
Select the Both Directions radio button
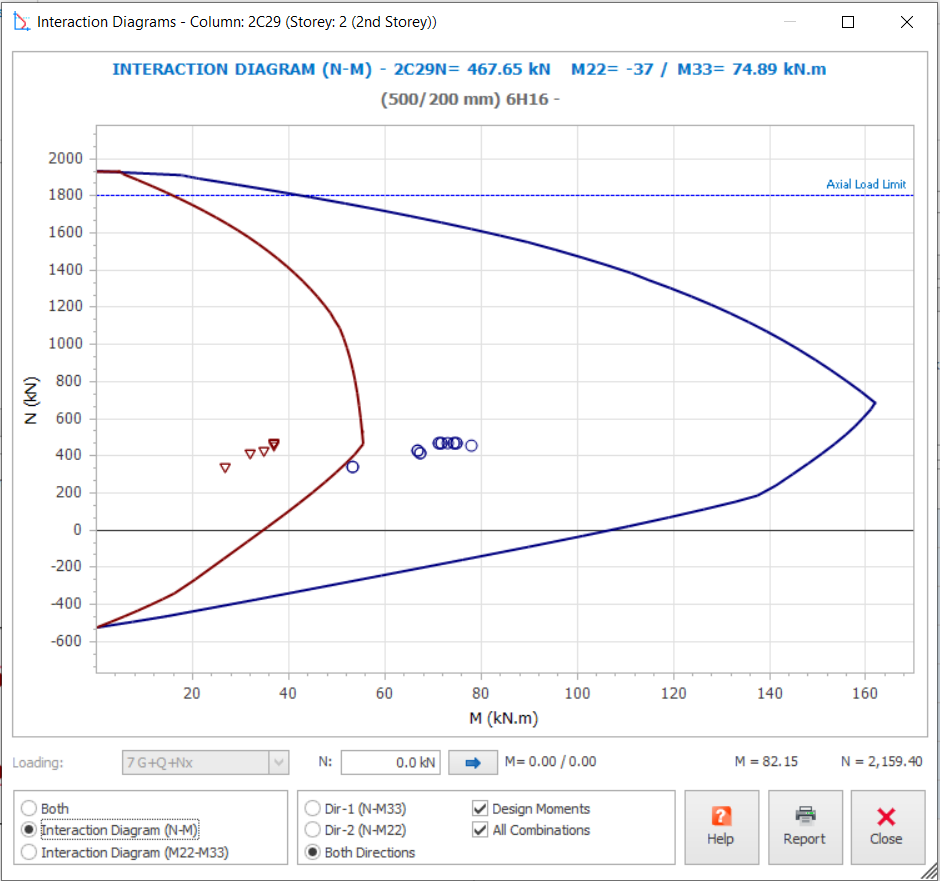coord(313,852)
